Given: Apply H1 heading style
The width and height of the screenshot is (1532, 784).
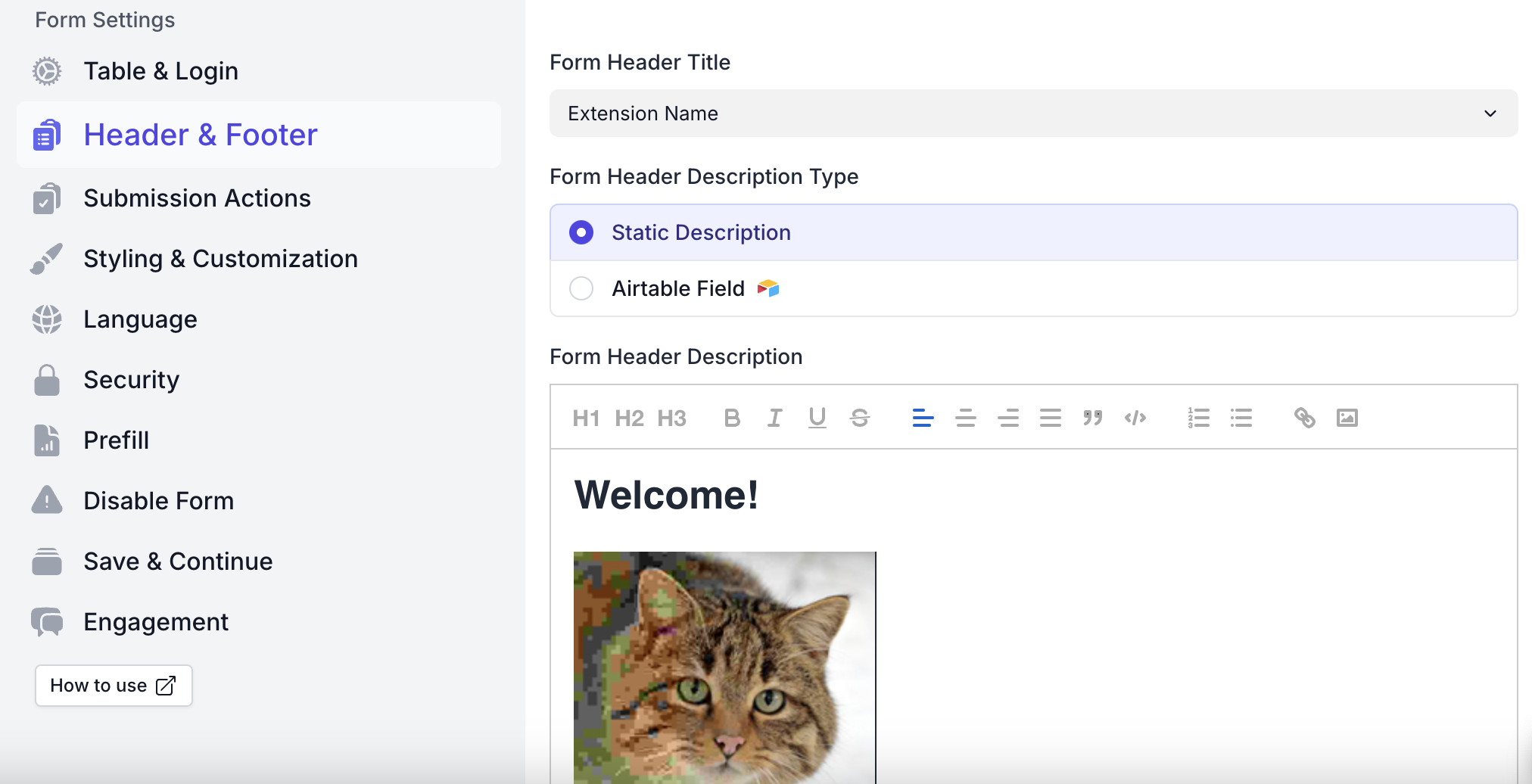Looking at the screenshot, I should 586,418.
